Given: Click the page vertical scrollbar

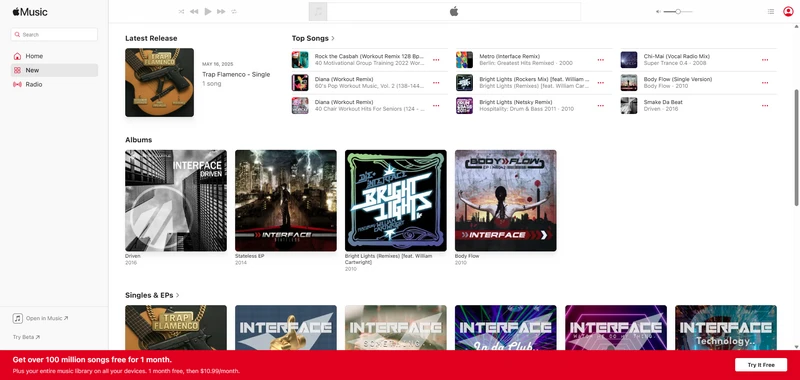Looking at the screenshot, I should [x=796, y=148].
